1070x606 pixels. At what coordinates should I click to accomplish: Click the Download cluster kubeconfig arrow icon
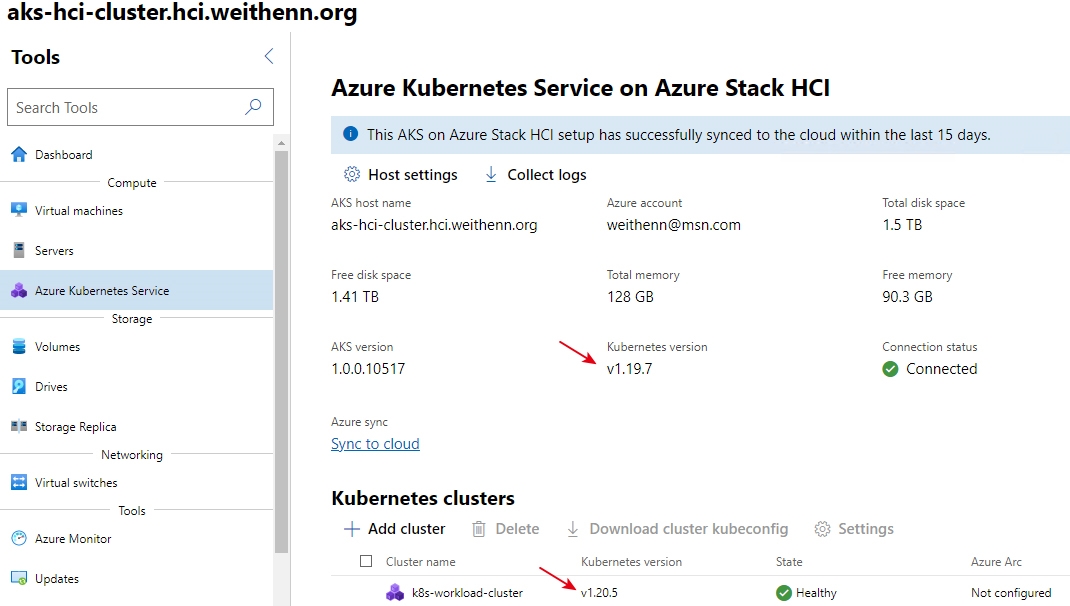pos(573,529)
